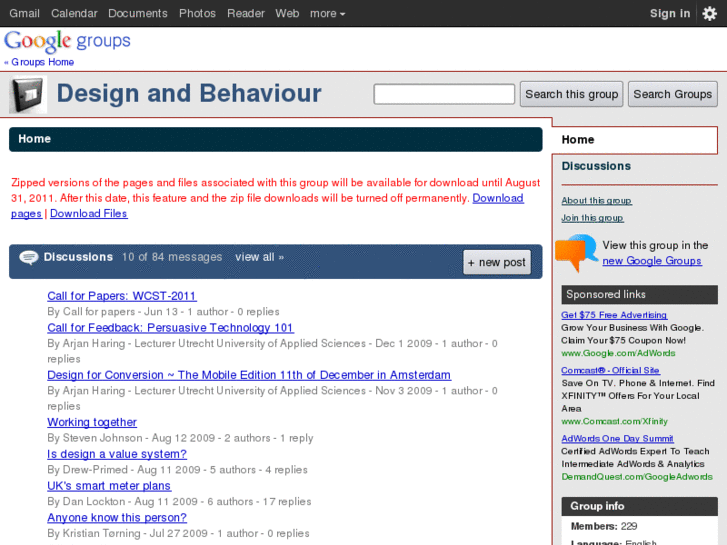This screenshot has width=727, height=545.
Task: Click the Design and Behaviour group title
Action: coord(189,93)
